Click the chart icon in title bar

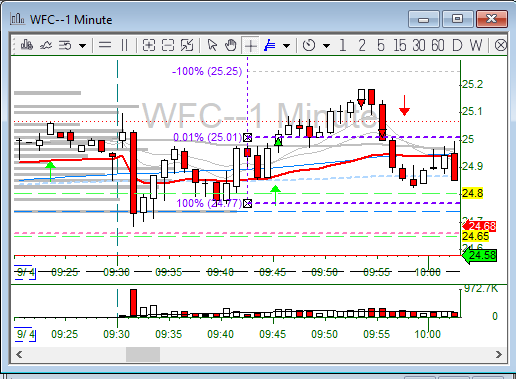[x=17, y=19]
